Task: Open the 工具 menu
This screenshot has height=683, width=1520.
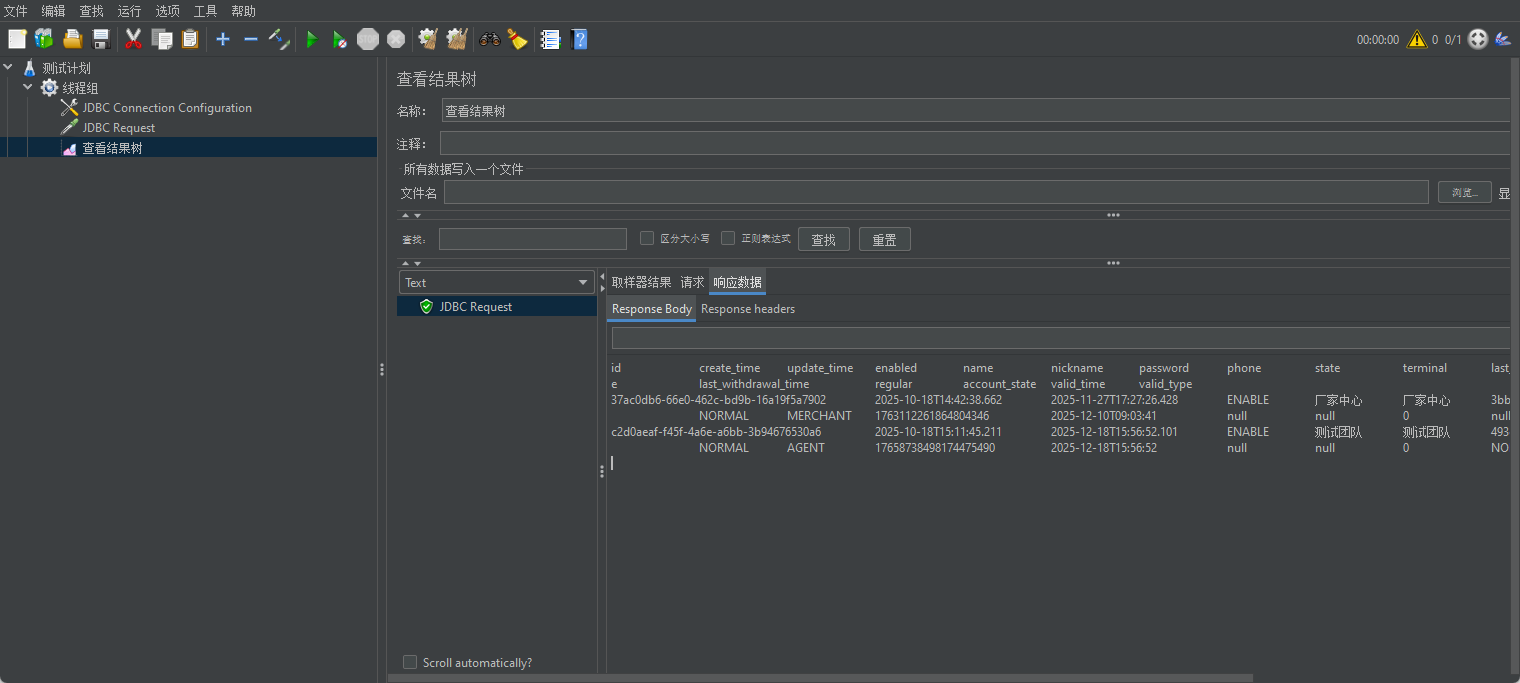Action: [x=205, y=11]
